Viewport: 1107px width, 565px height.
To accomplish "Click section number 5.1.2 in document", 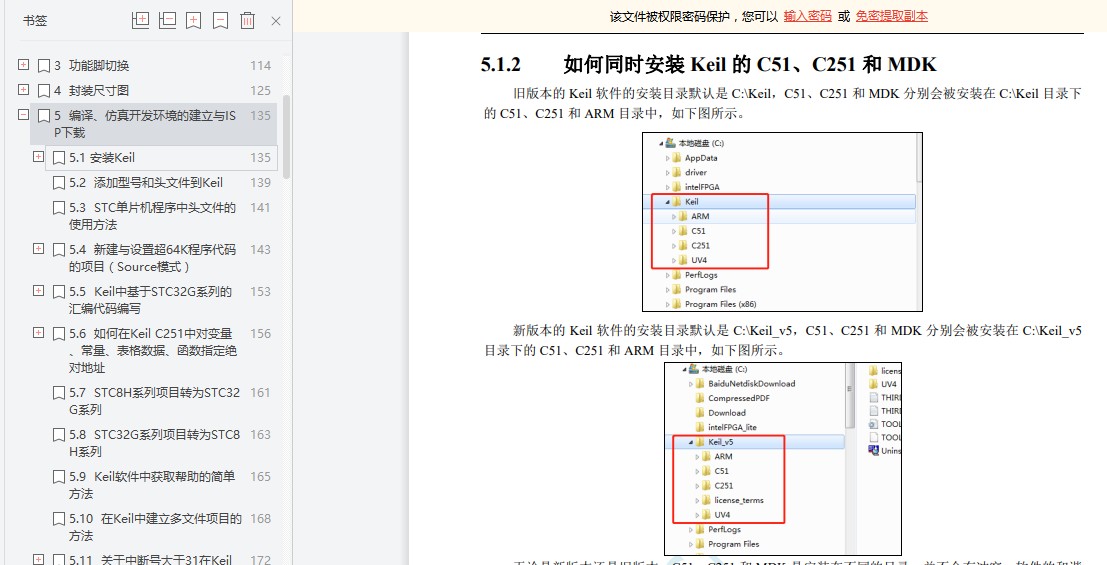I will (501, 65).
